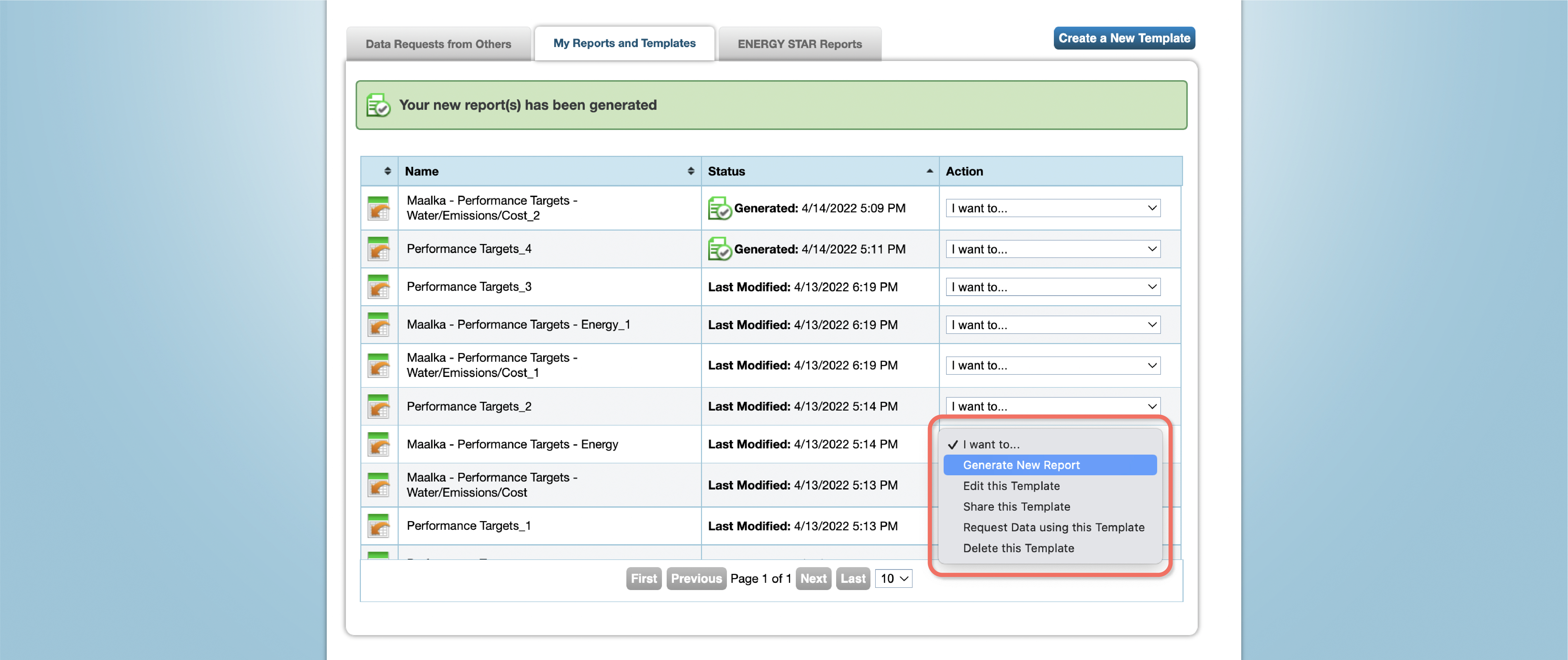1568x660 pixels.
Task: Click the report icon in green success banner
Action: point(378,105)
